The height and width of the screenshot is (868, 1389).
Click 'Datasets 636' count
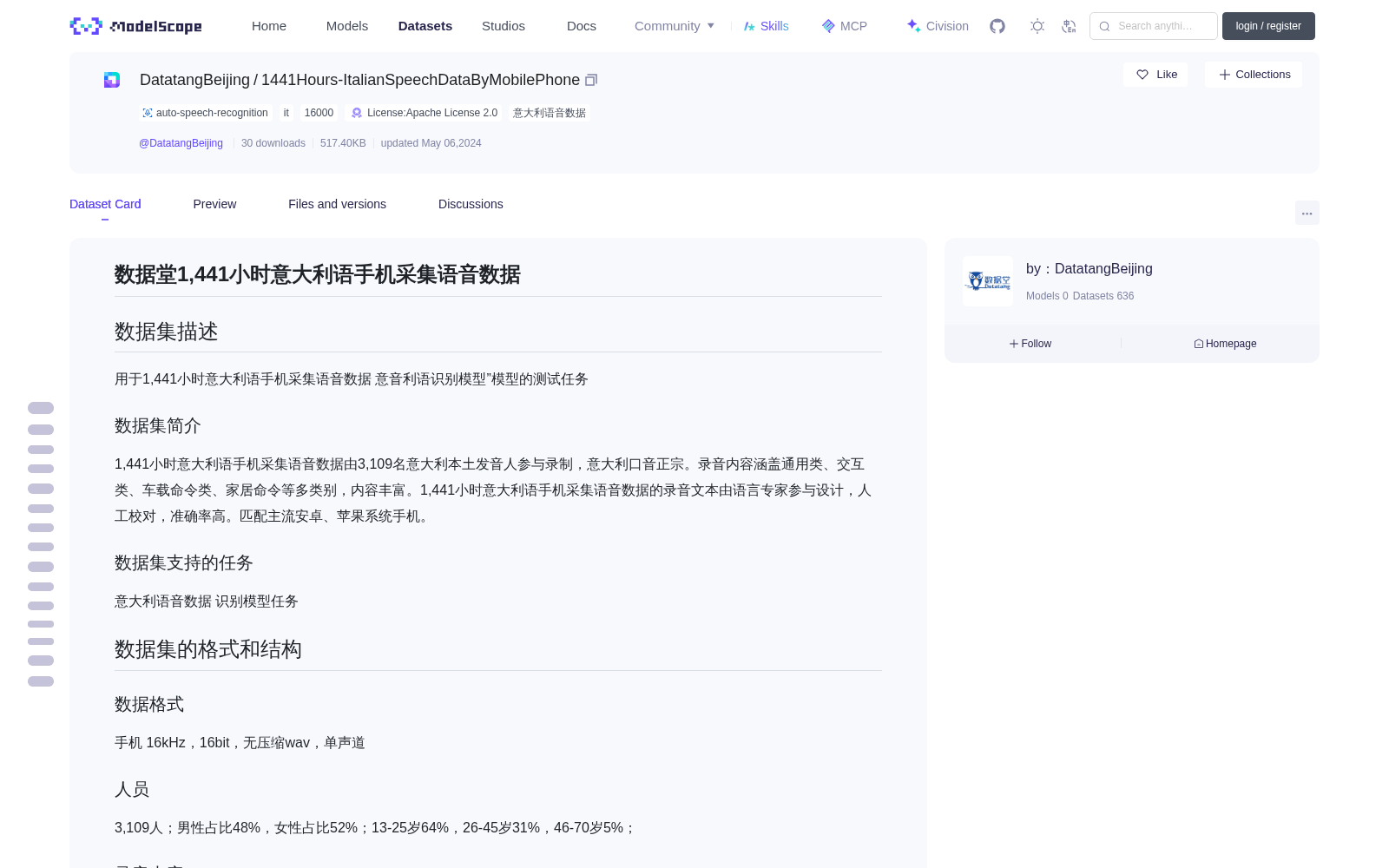coord(1103,296)
